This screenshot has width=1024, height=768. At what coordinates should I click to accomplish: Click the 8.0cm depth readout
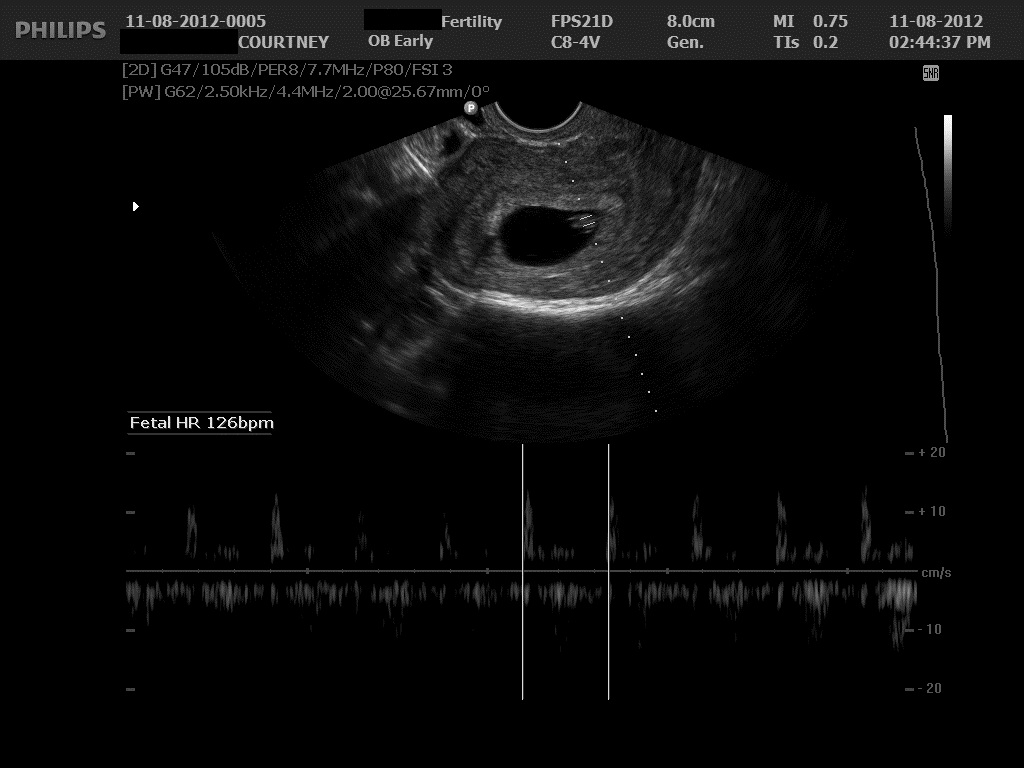[x=692, y=21]
